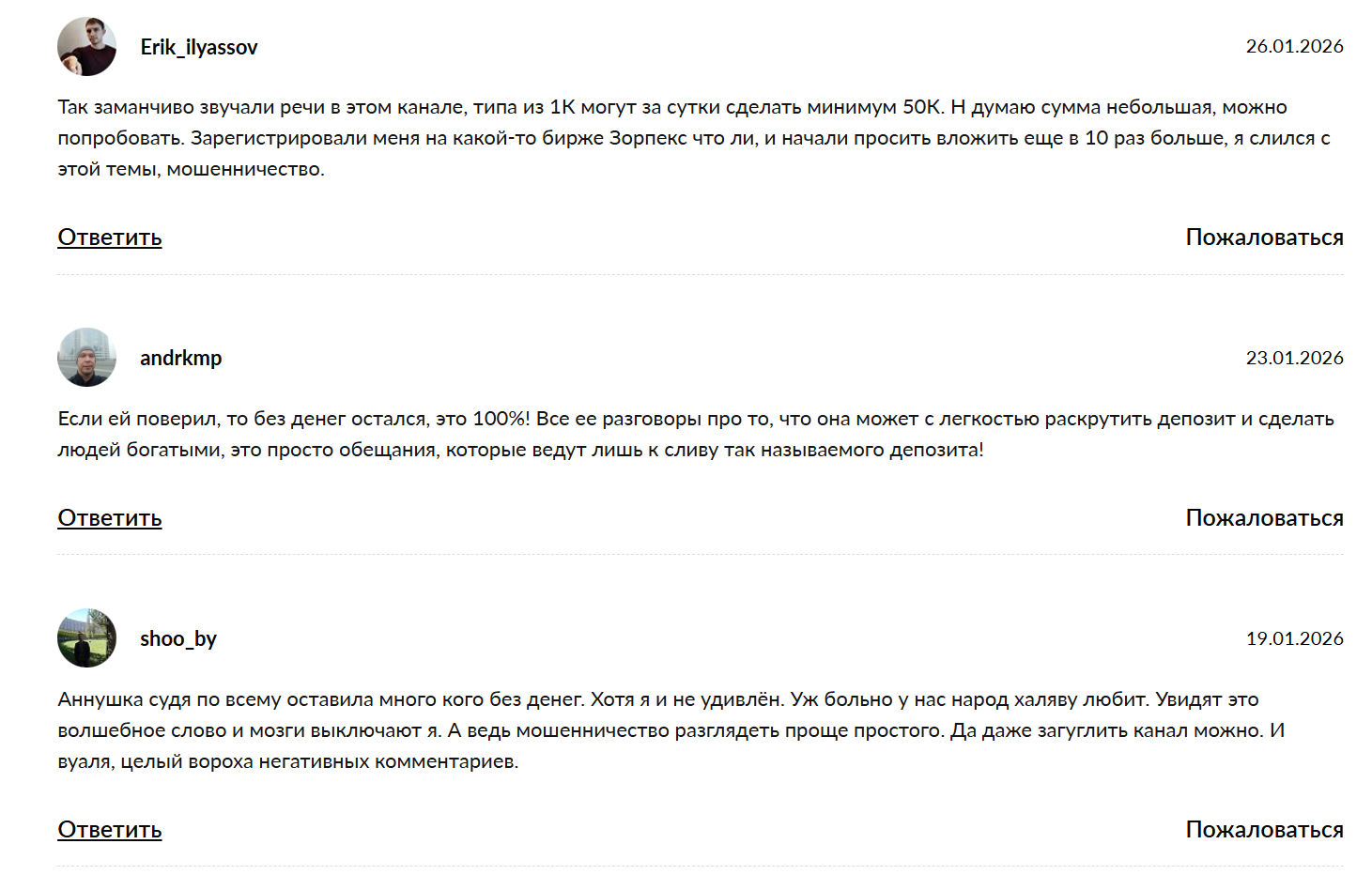1372x890 pixels.
Task: Click andrkmp's comment text starting 'Если ей поверил'
Action: pyautogui.click(x=696, y=434)
